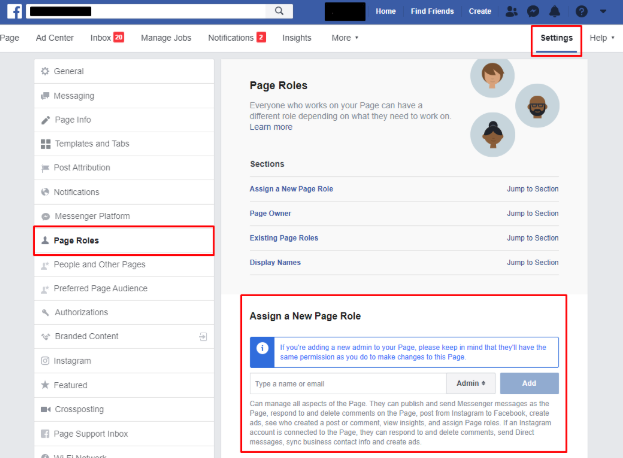Open the Notifications tab with badge
The image size is (623, 458).
[x=237, y=38]
